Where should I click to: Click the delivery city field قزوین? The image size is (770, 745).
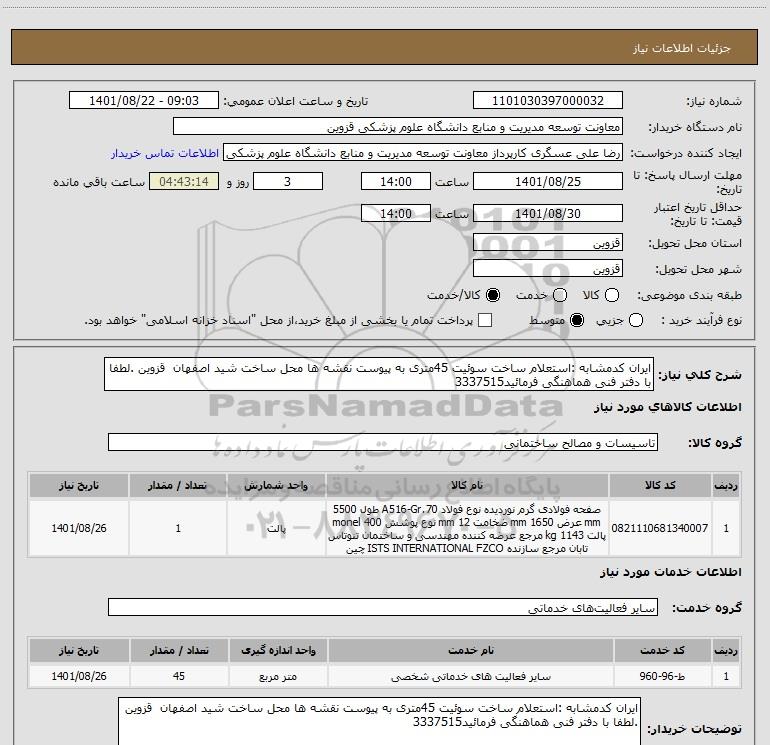(548, 269)
